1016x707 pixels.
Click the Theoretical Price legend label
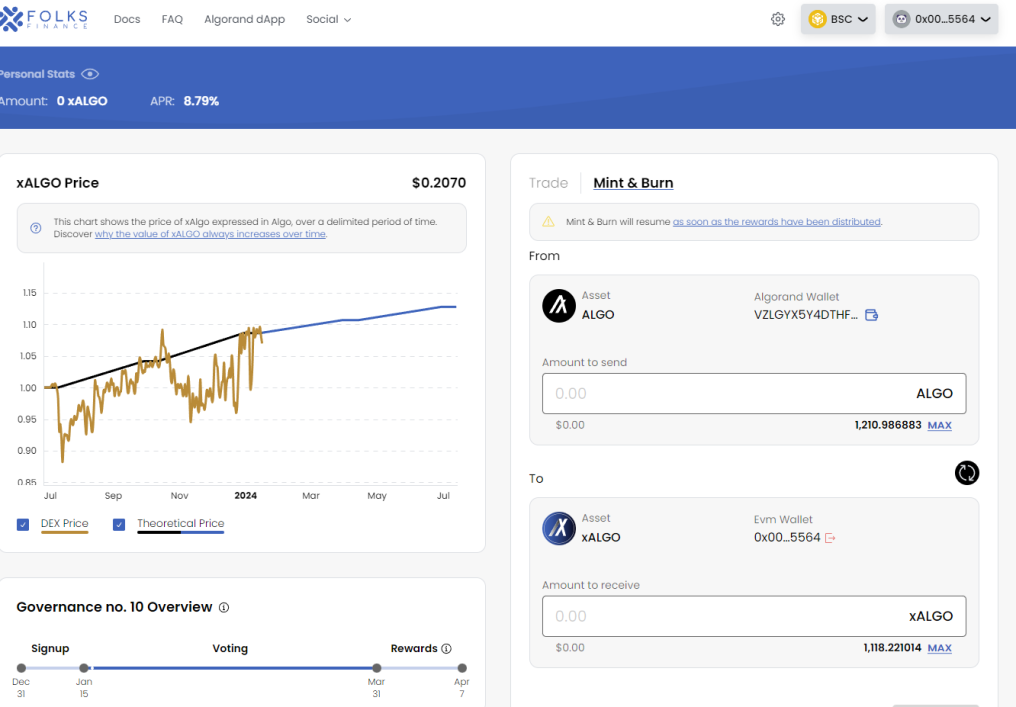(180, 523)
